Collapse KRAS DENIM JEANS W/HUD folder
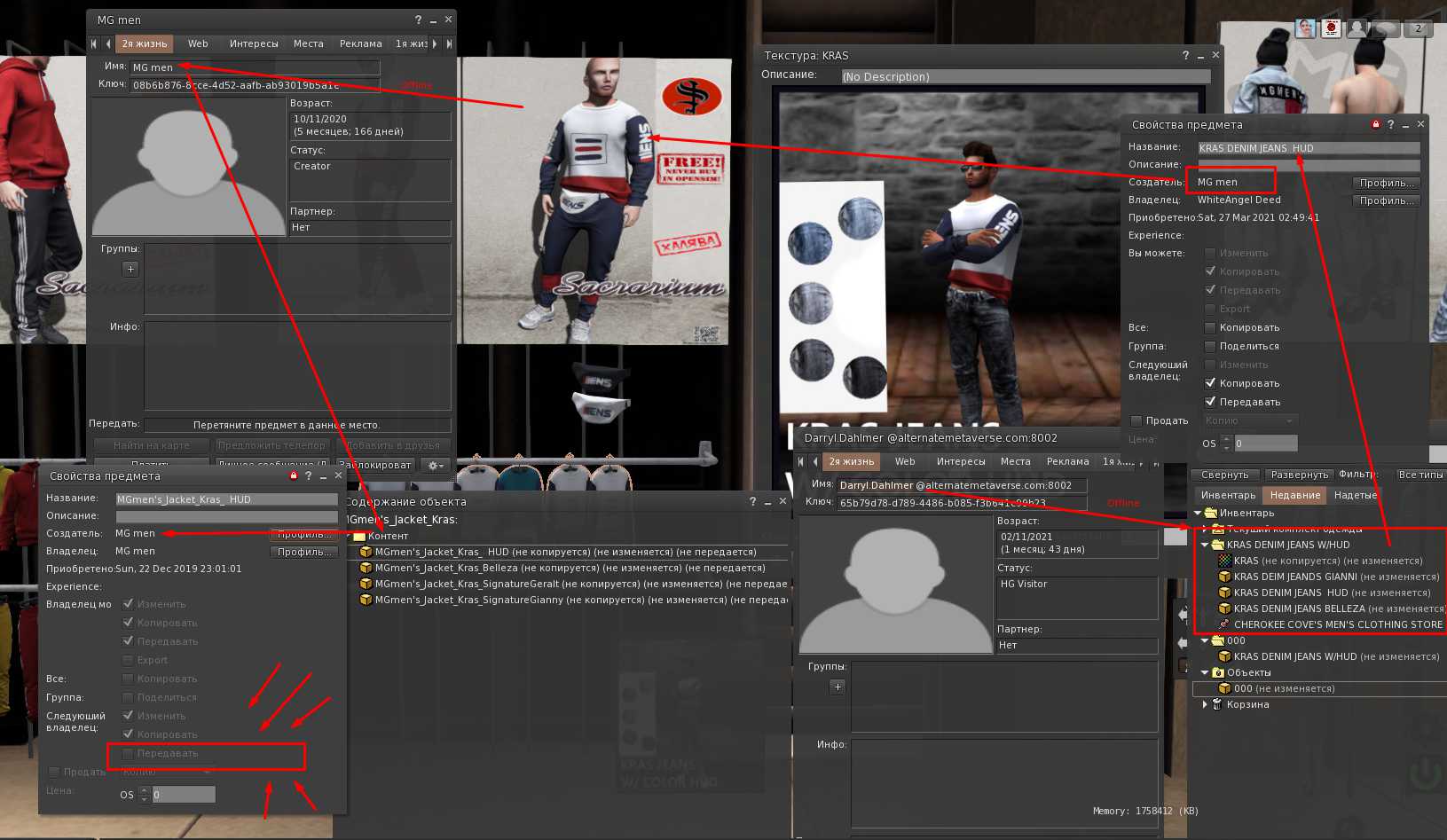The image size is (1447, 840). [1205, 545]
